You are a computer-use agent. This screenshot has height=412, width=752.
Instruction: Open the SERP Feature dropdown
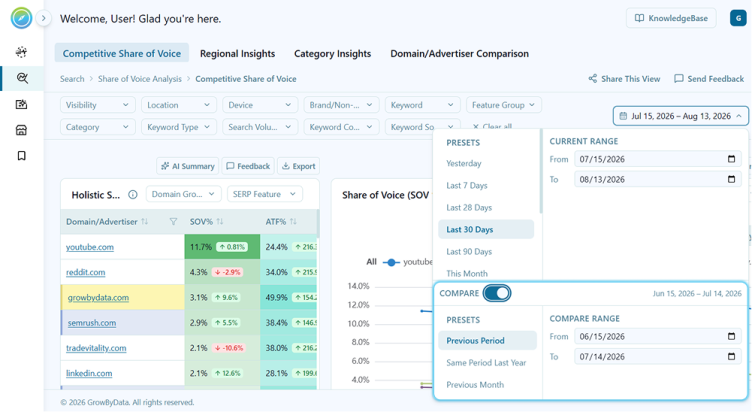click(265, 194)
